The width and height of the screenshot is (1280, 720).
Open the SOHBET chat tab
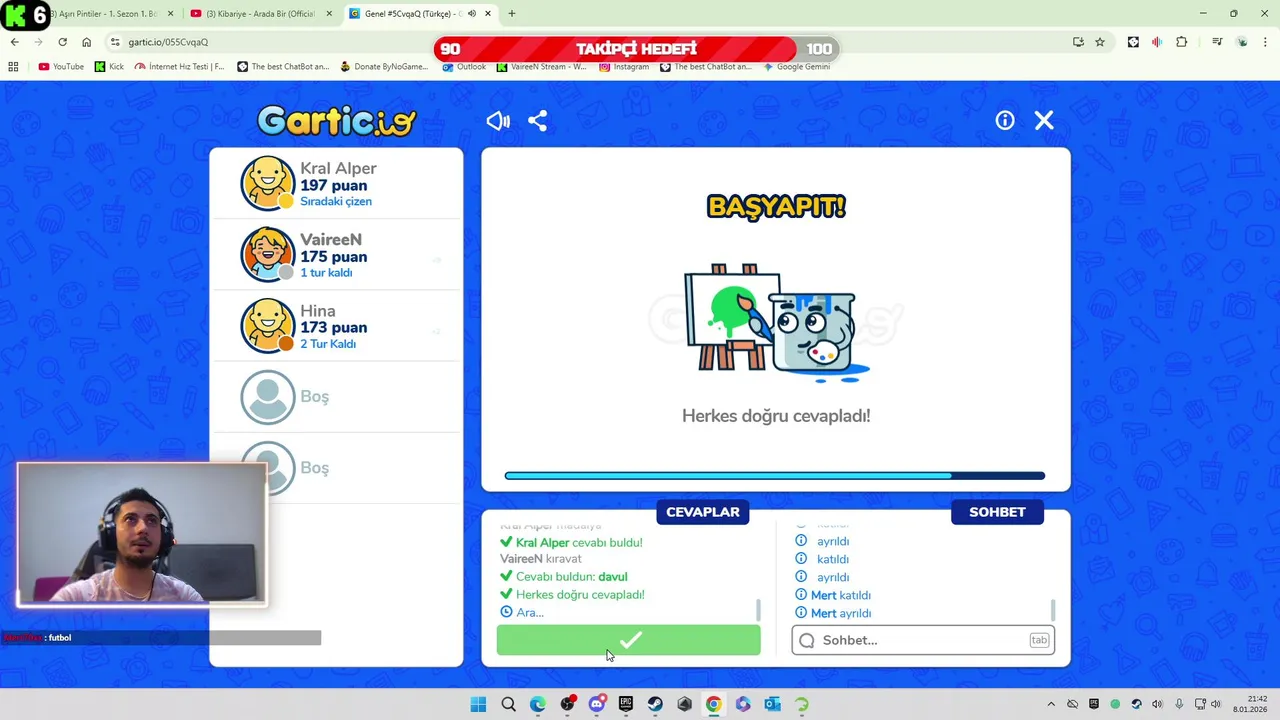click(x=997, y=512)
